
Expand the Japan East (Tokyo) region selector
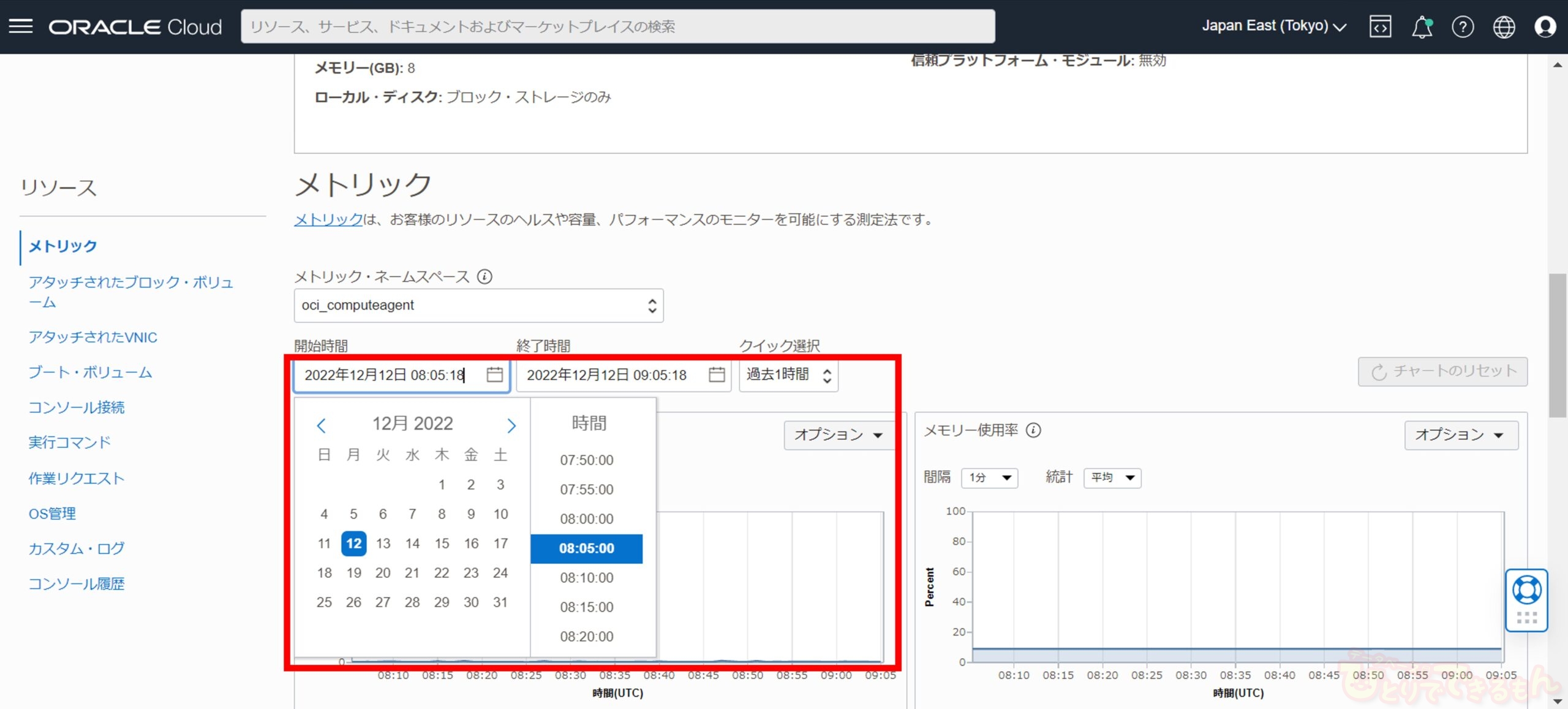tap(1274, 26)
